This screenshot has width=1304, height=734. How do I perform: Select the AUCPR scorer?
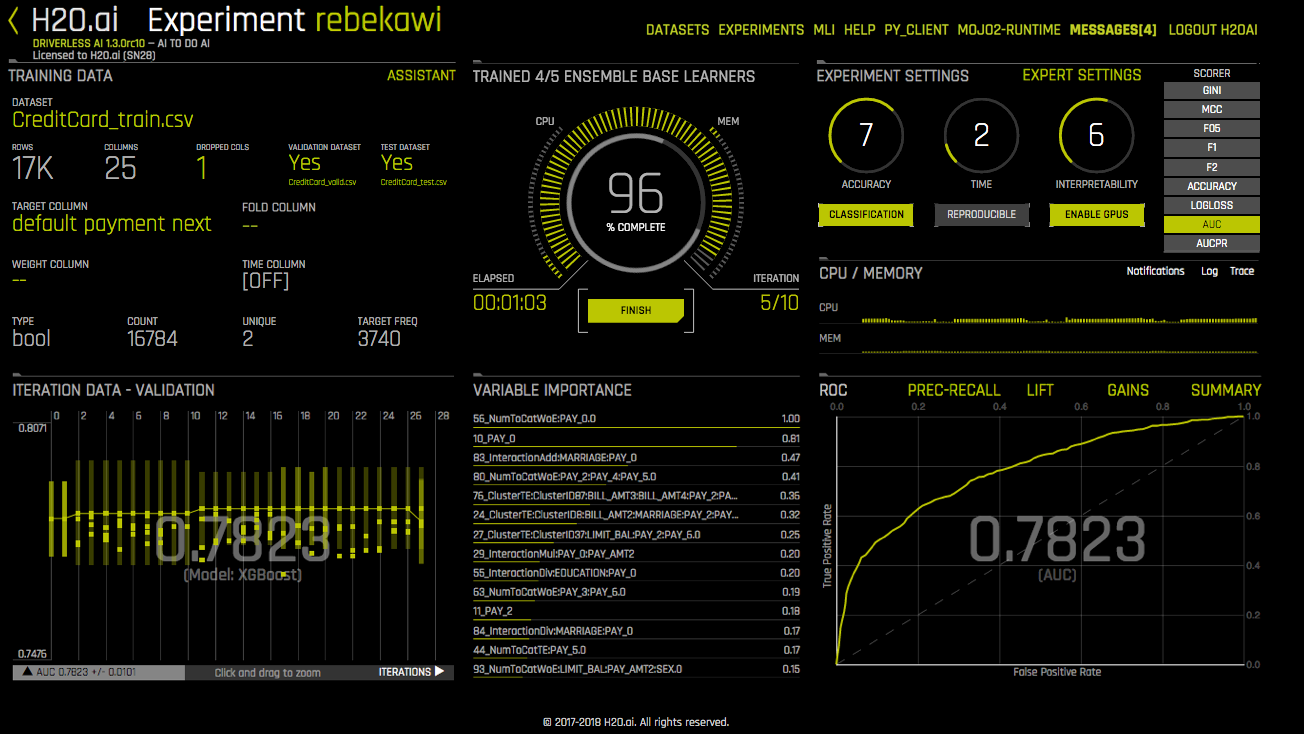click(1211, 243)
